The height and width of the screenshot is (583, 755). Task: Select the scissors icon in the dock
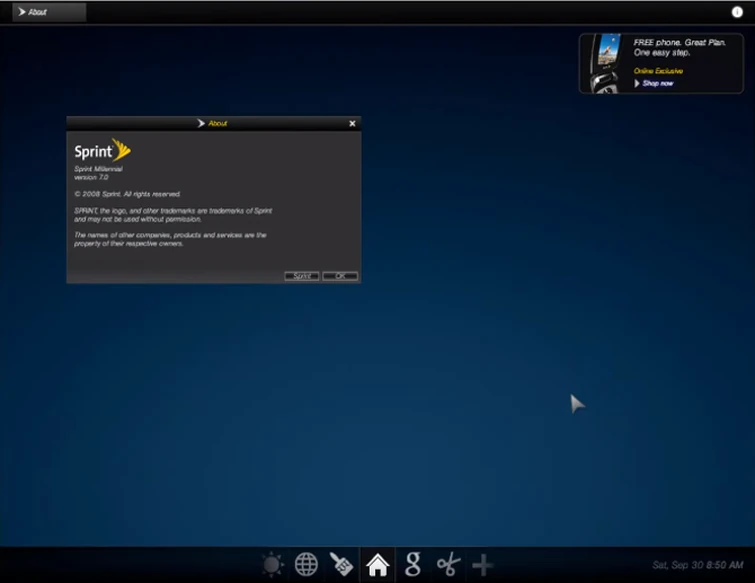click(448, 564)
